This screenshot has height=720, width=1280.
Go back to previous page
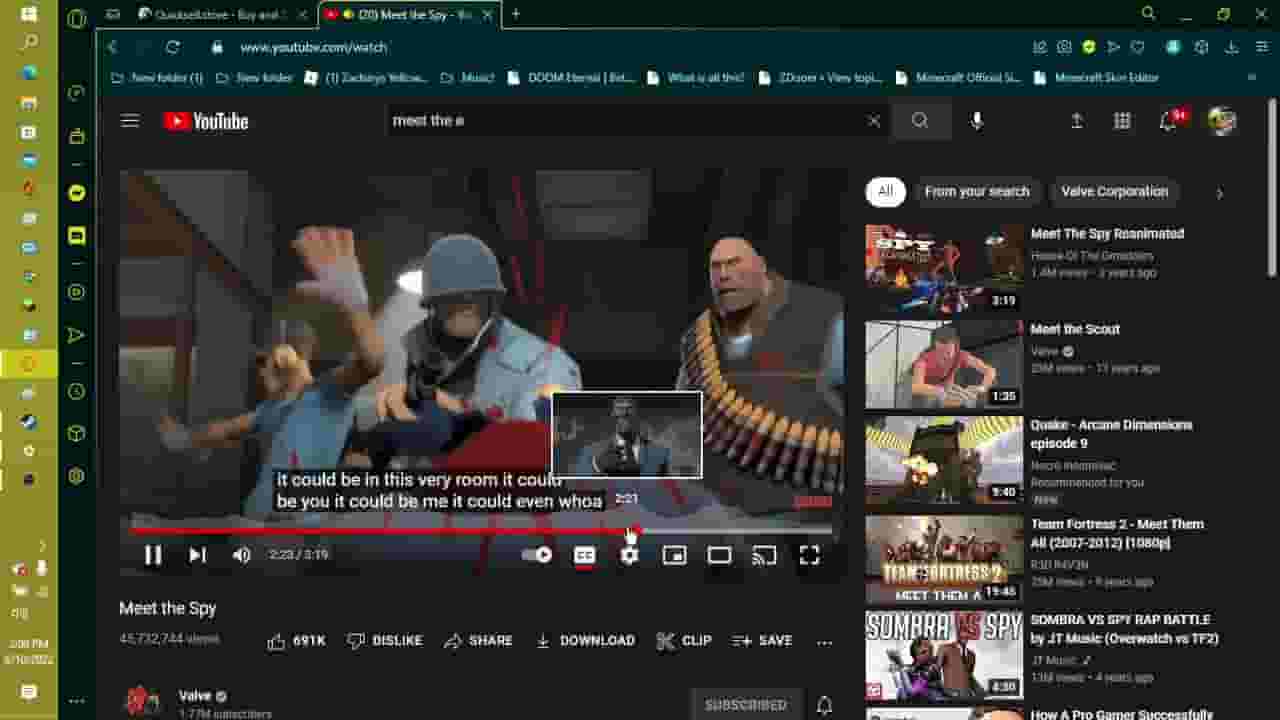tap(112, 47)
